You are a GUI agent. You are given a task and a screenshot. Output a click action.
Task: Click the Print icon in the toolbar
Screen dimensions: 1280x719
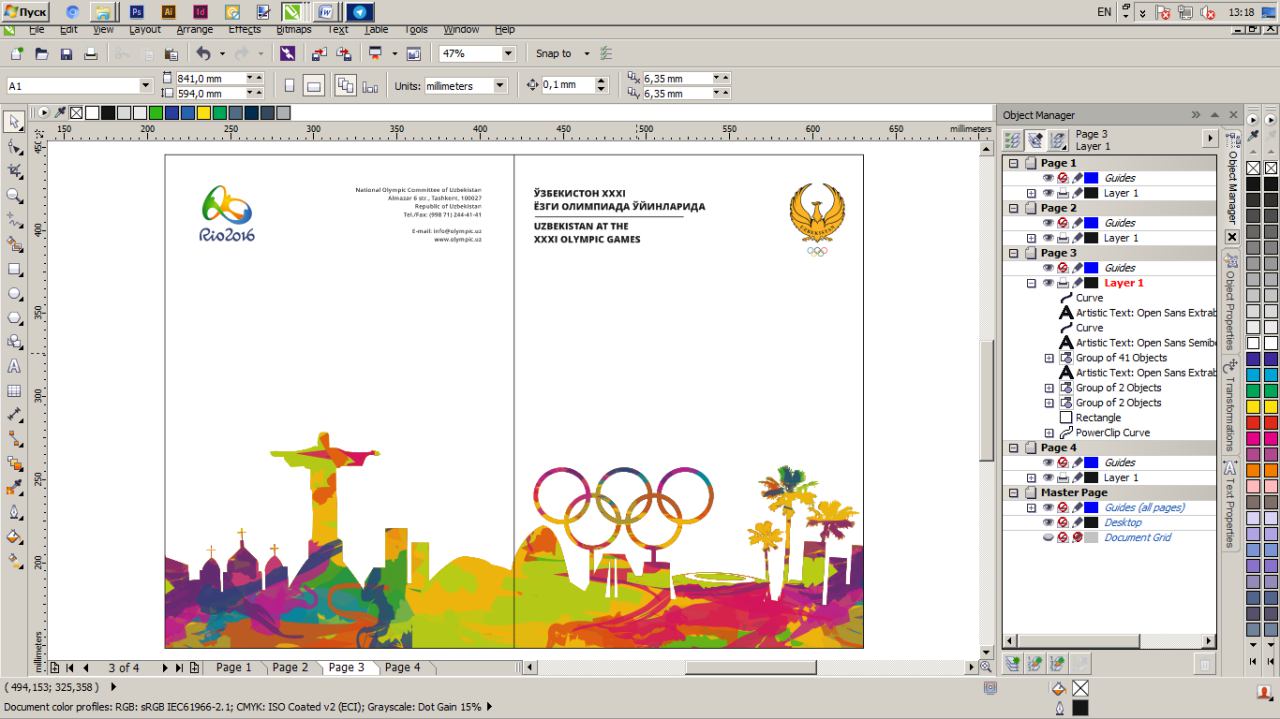91,54
